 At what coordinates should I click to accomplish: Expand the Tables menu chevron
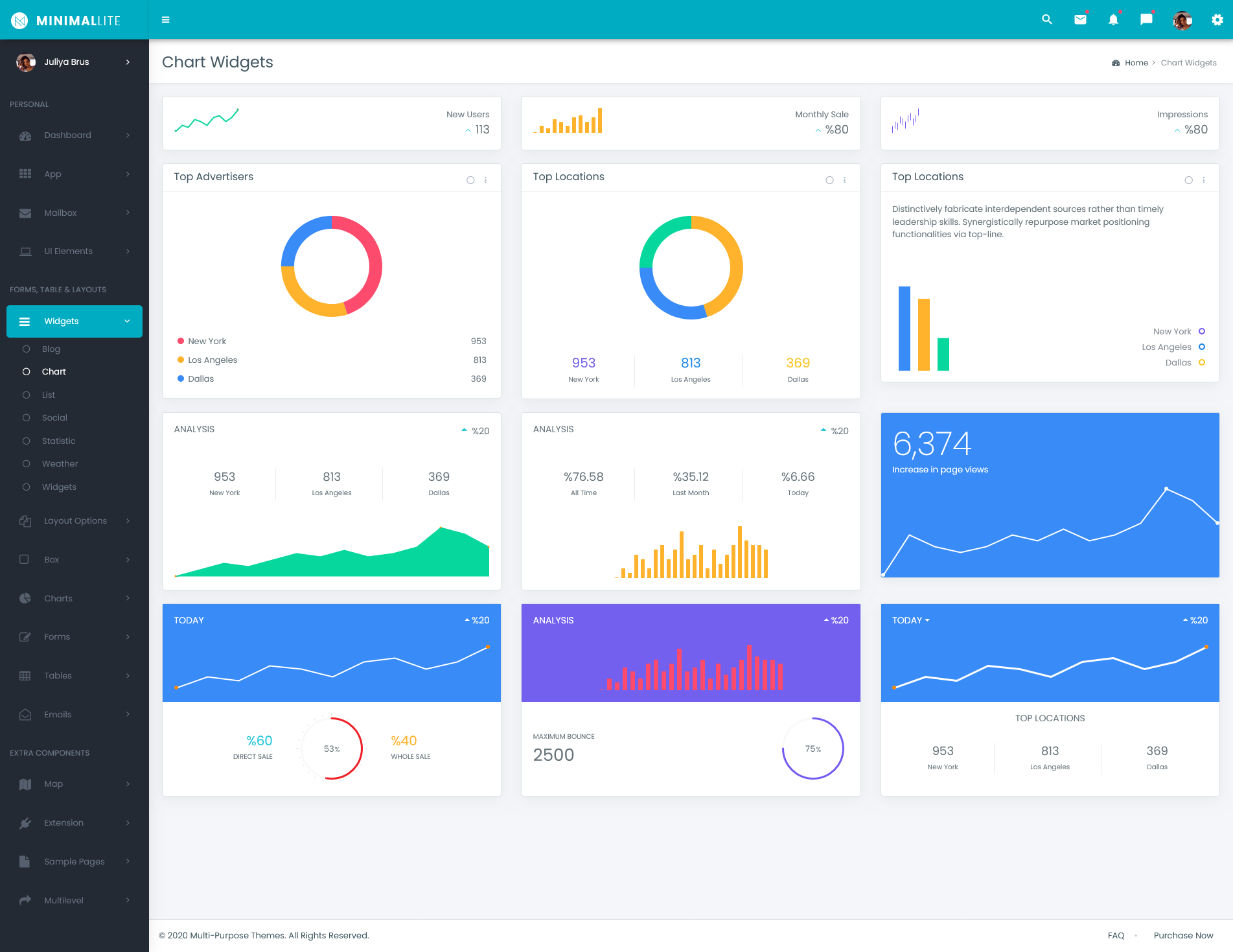(128, 676)
